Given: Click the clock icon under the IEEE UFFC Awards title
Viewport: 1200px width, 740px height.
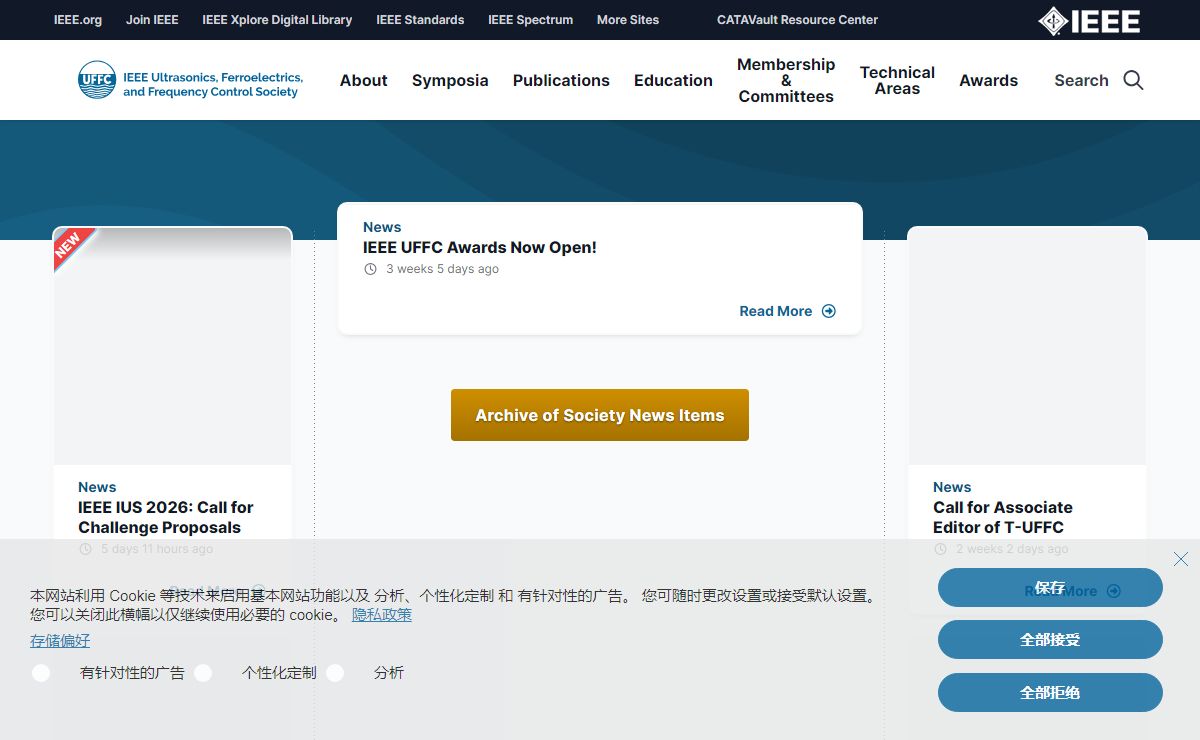Looking at the screenshot, I should coord(370,269).
